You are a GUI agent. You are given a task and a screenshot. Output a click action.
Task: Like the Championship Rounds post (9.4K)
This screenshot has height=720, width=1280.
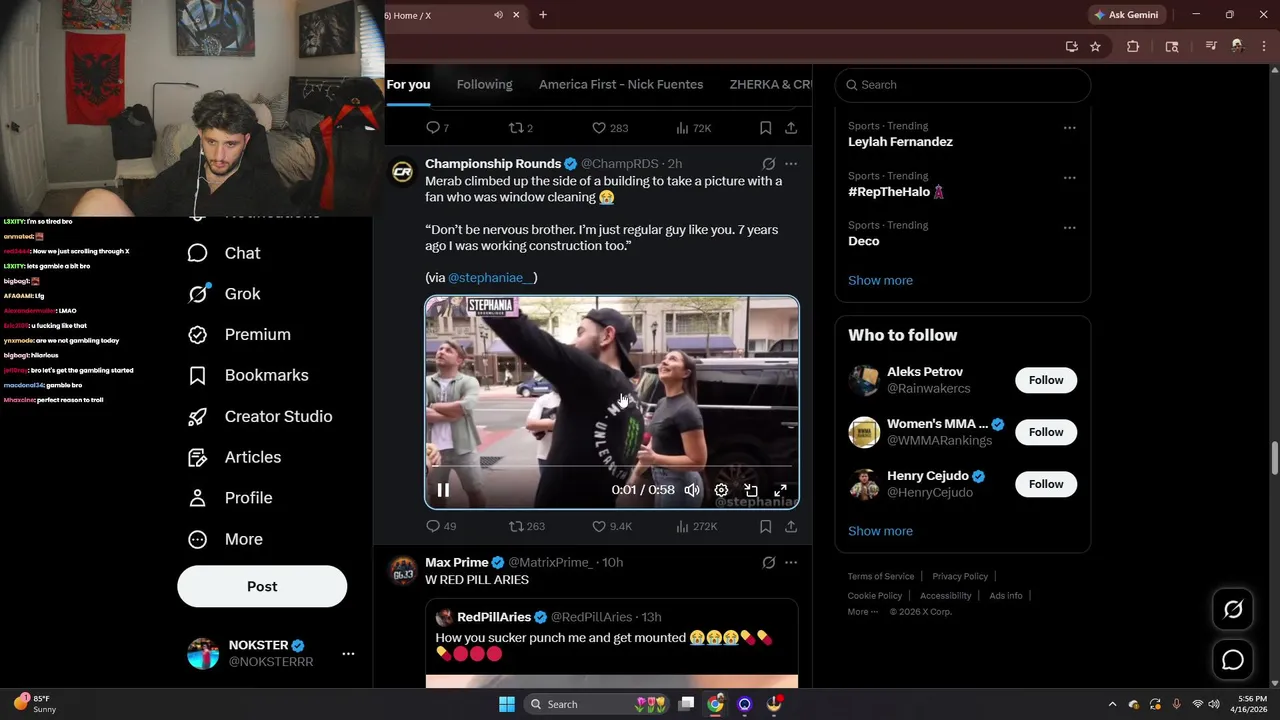pos(612,526)
